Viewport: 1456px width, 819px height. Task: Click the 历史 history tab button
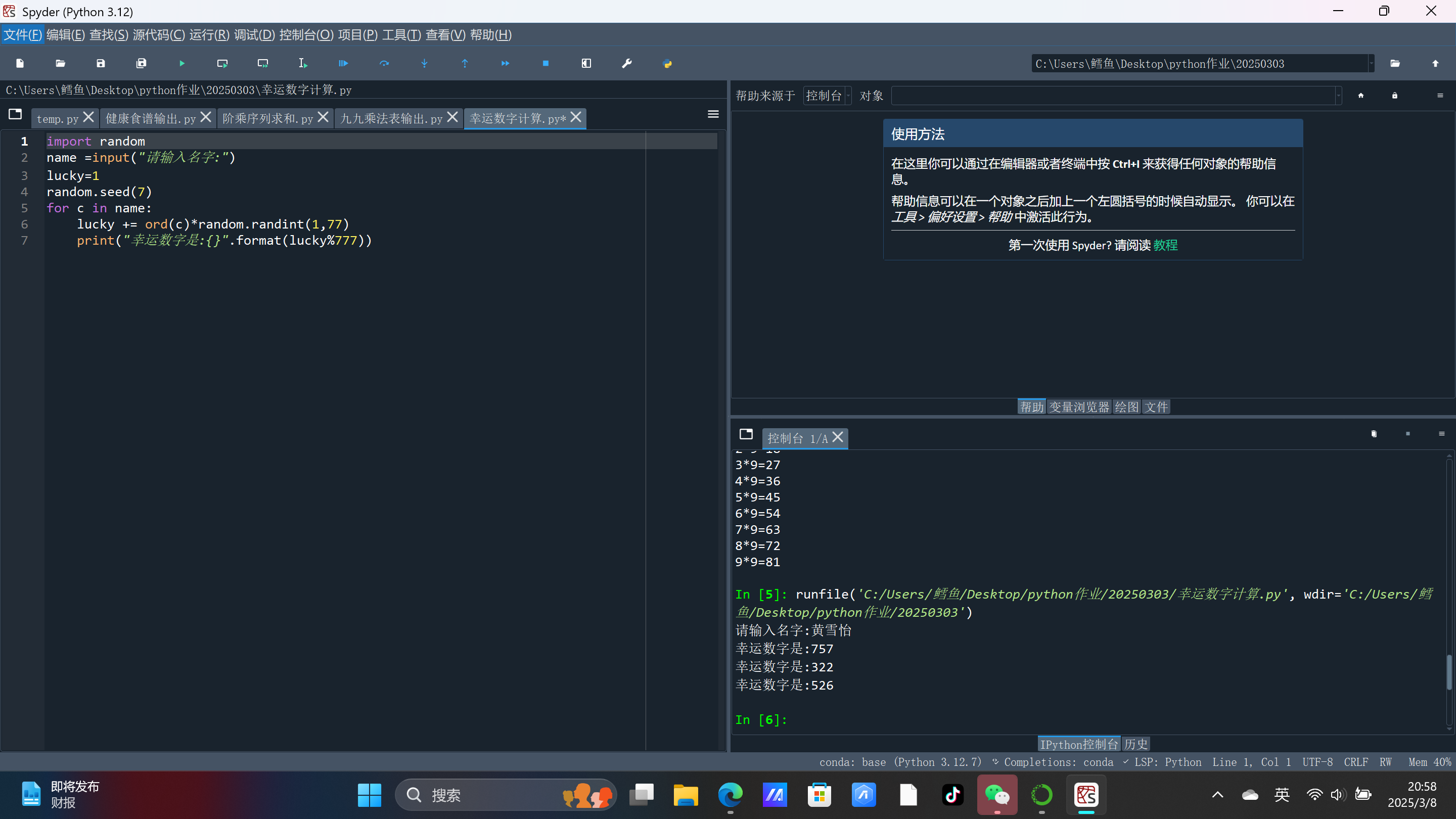[x=1135, y=744]
